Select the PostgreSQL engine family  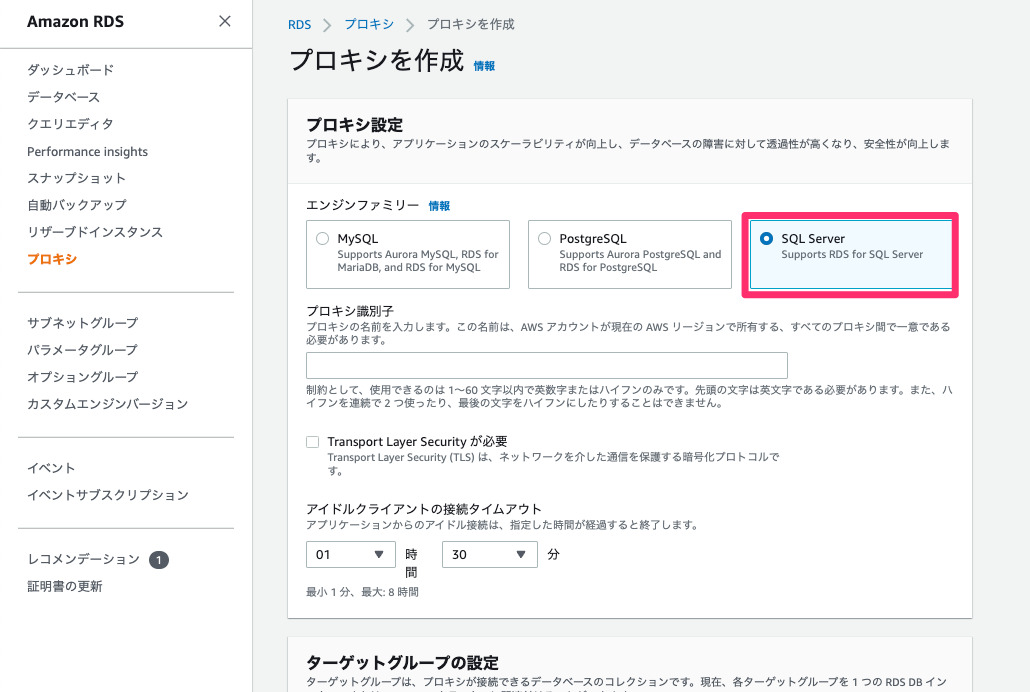click(545, 237)
